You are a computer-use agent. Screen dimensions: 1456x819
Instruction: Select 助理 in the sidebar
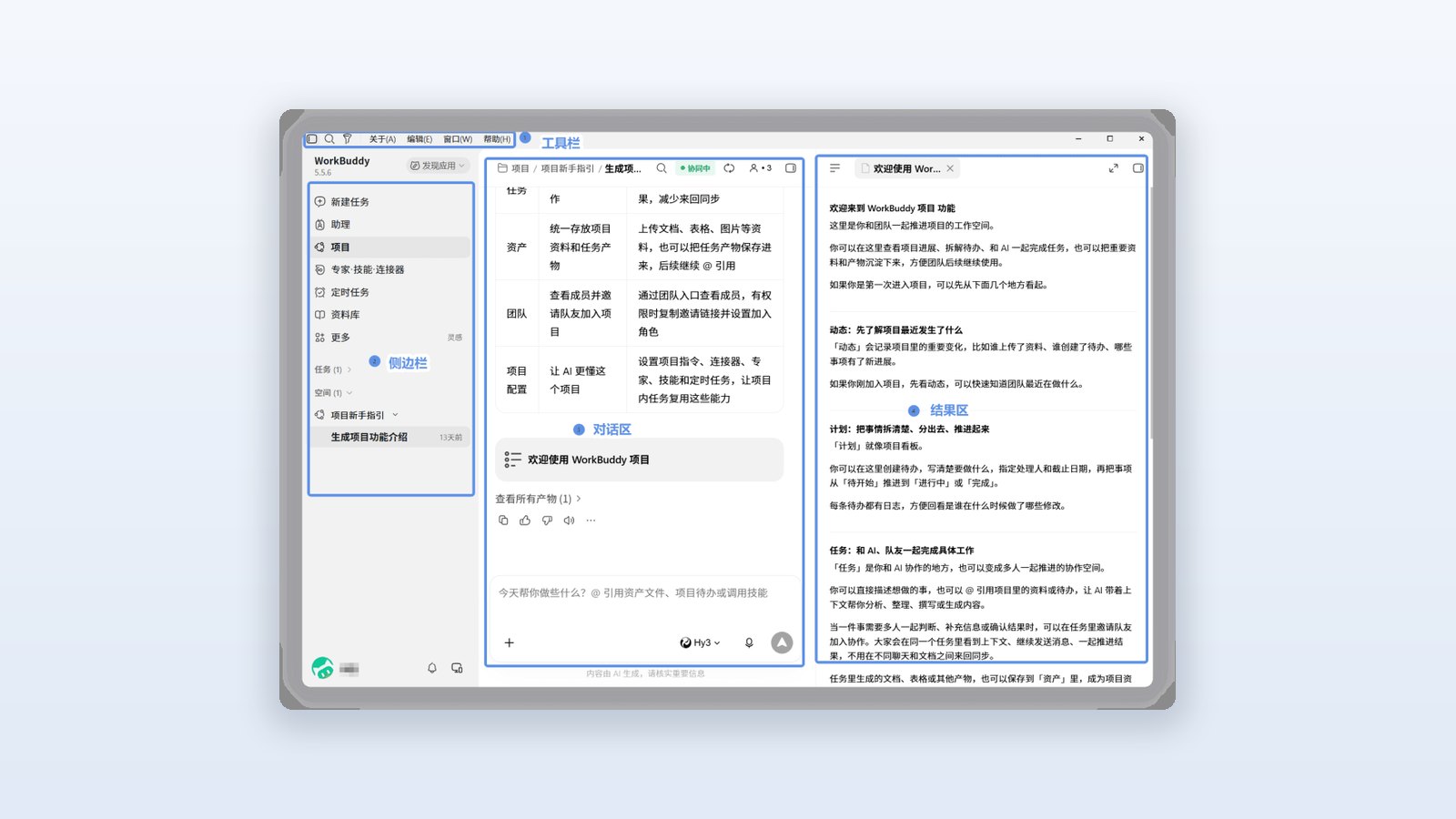click(x=390, y=225)
